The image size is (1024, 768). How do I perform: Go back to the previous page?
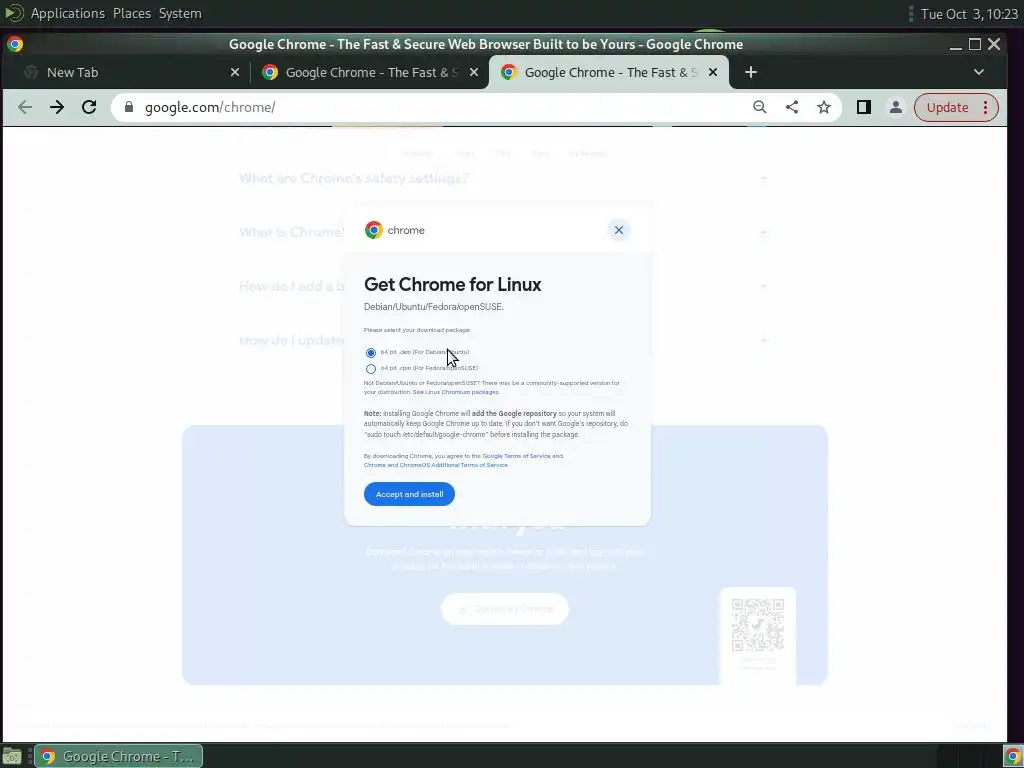[x=25, y=107]
